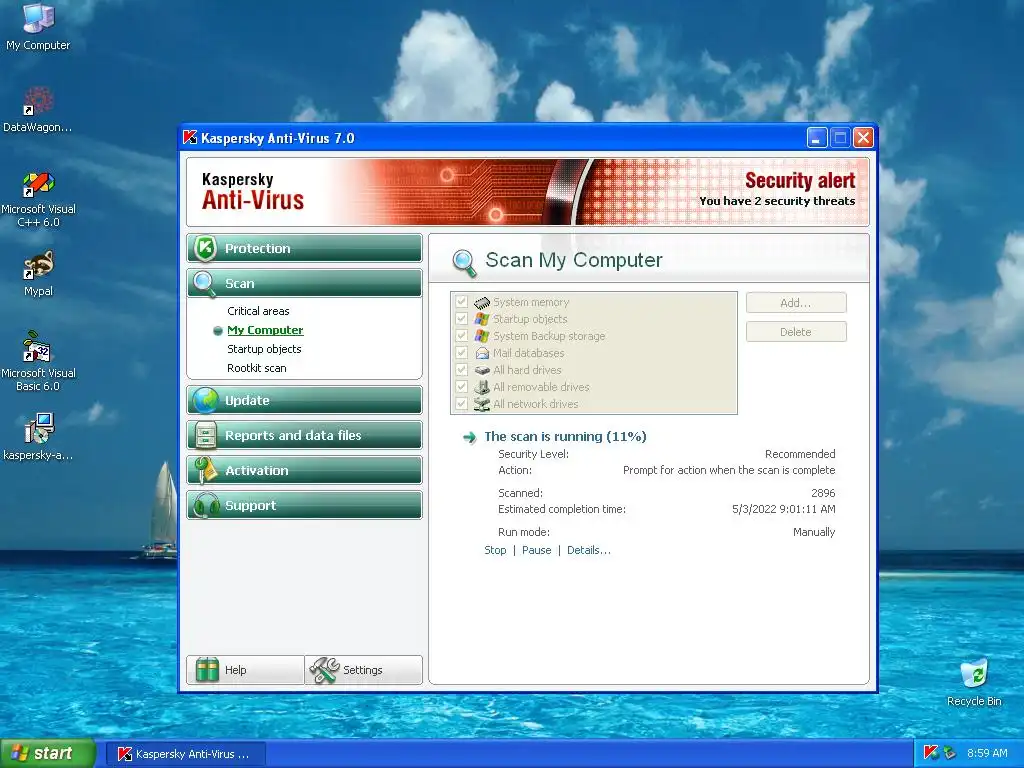Click the Settings tools icon
Image resolution: width=1024 pixels, height=768 pixels.
tap(324, 670)
